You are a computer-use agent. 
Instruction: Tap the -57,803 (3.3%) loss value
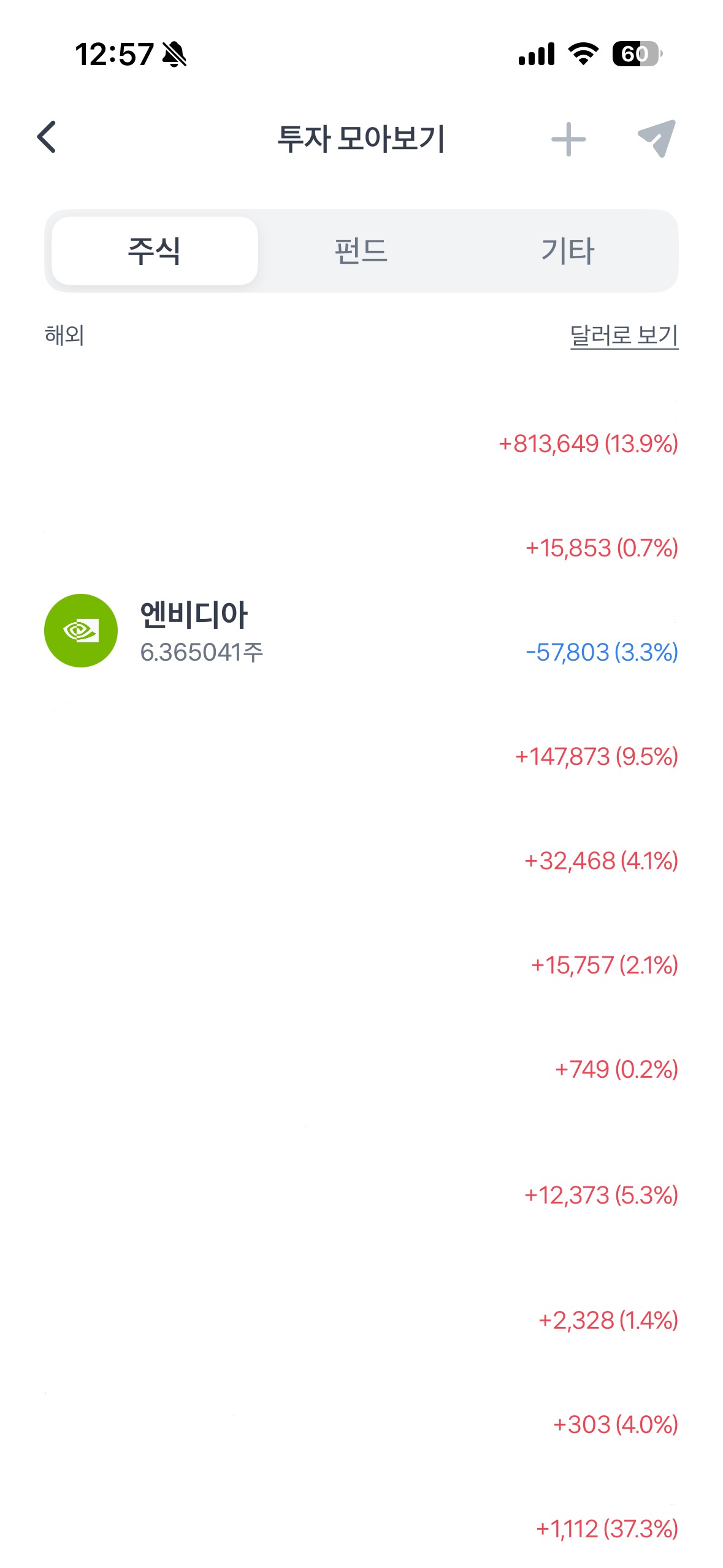point(602,652)
